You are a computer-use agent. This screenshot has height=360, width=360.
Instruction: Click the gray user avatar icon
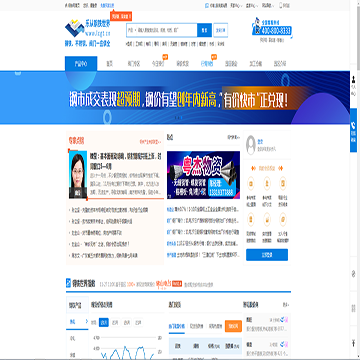250,145
